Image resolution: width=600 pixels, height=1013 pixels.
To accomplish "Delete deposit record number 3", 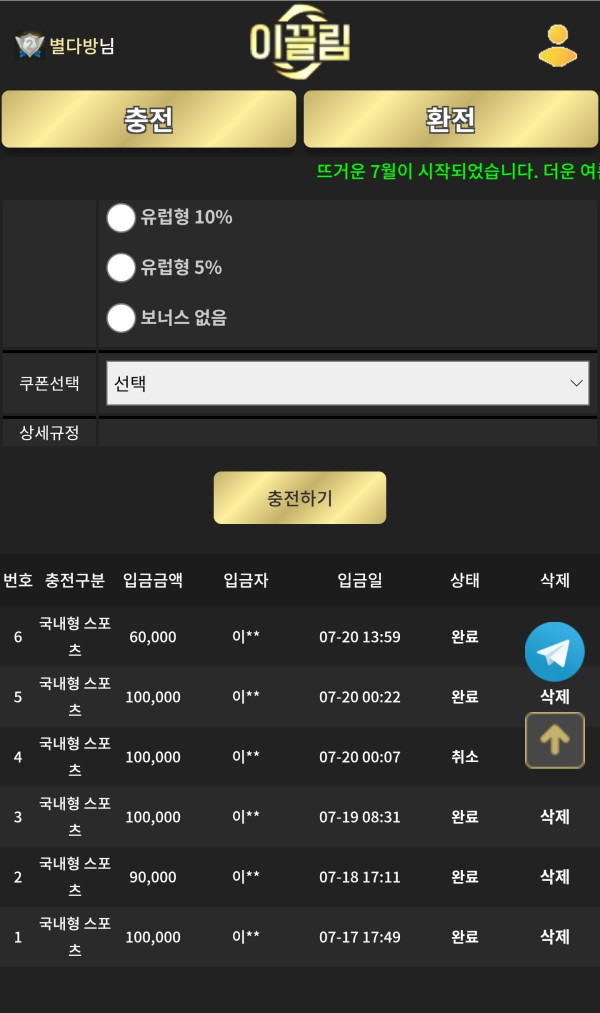I will pos(555,816).
